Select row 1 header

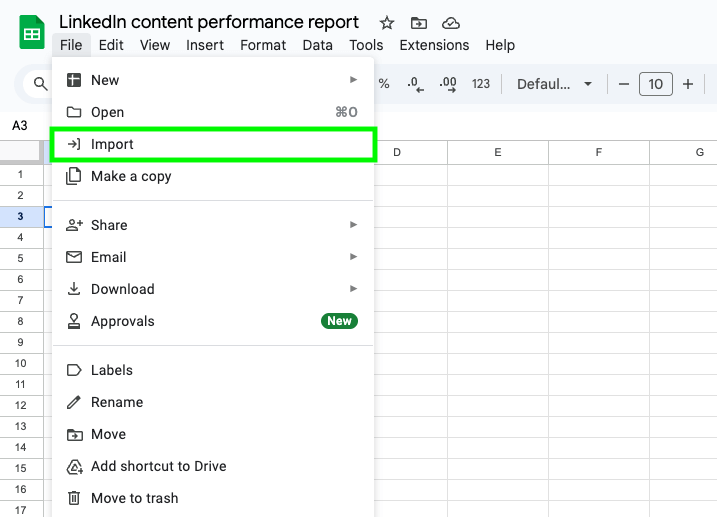click(21, 174)
